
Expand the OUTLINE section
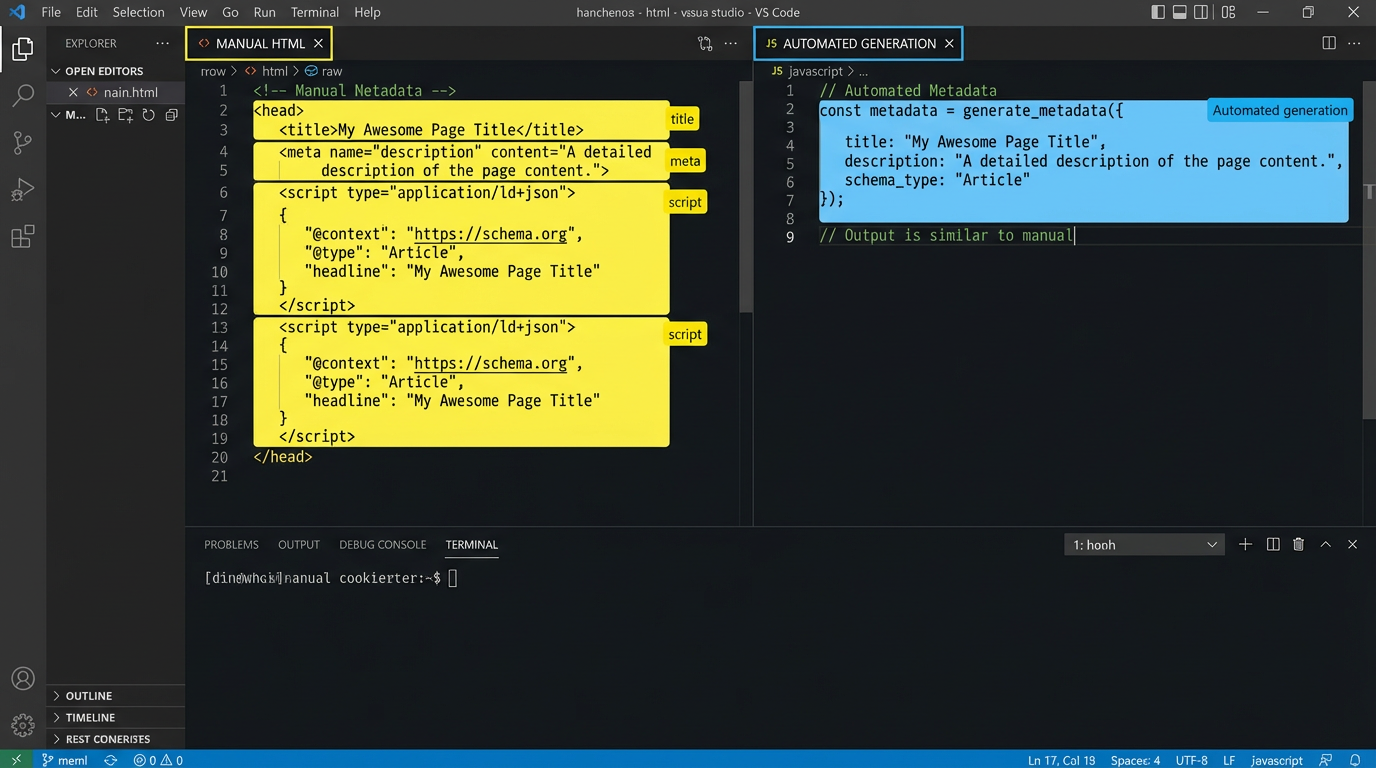coord(89,696)
